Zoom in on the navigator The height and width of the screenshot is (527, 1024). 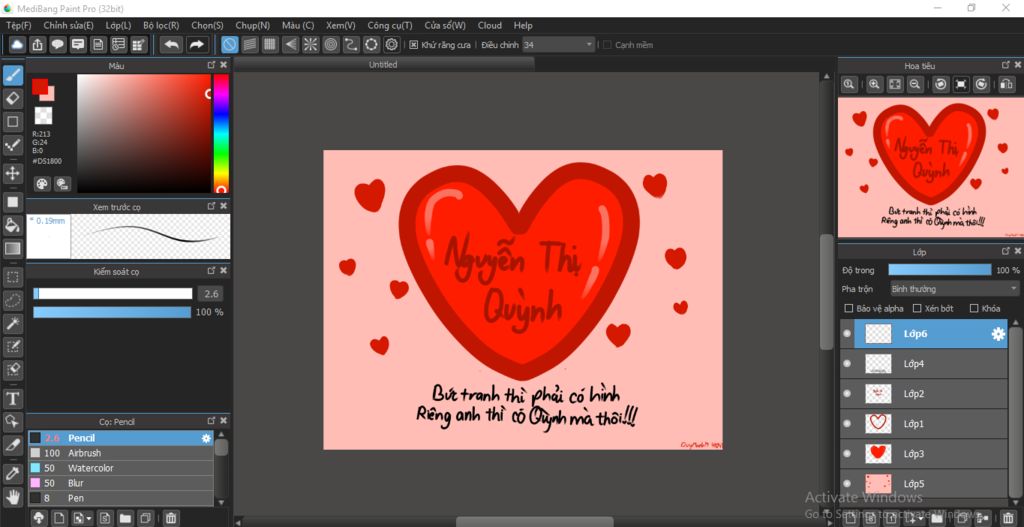(x=874, y=84)
